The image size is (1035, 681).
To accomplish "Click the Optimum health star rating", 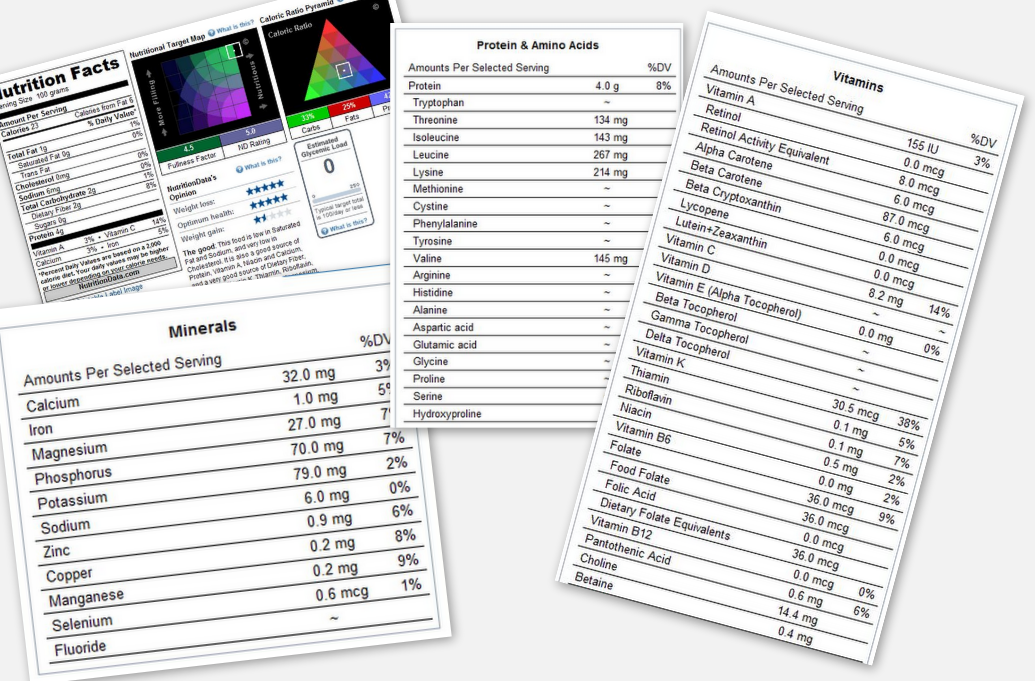I will click(269, 202).
